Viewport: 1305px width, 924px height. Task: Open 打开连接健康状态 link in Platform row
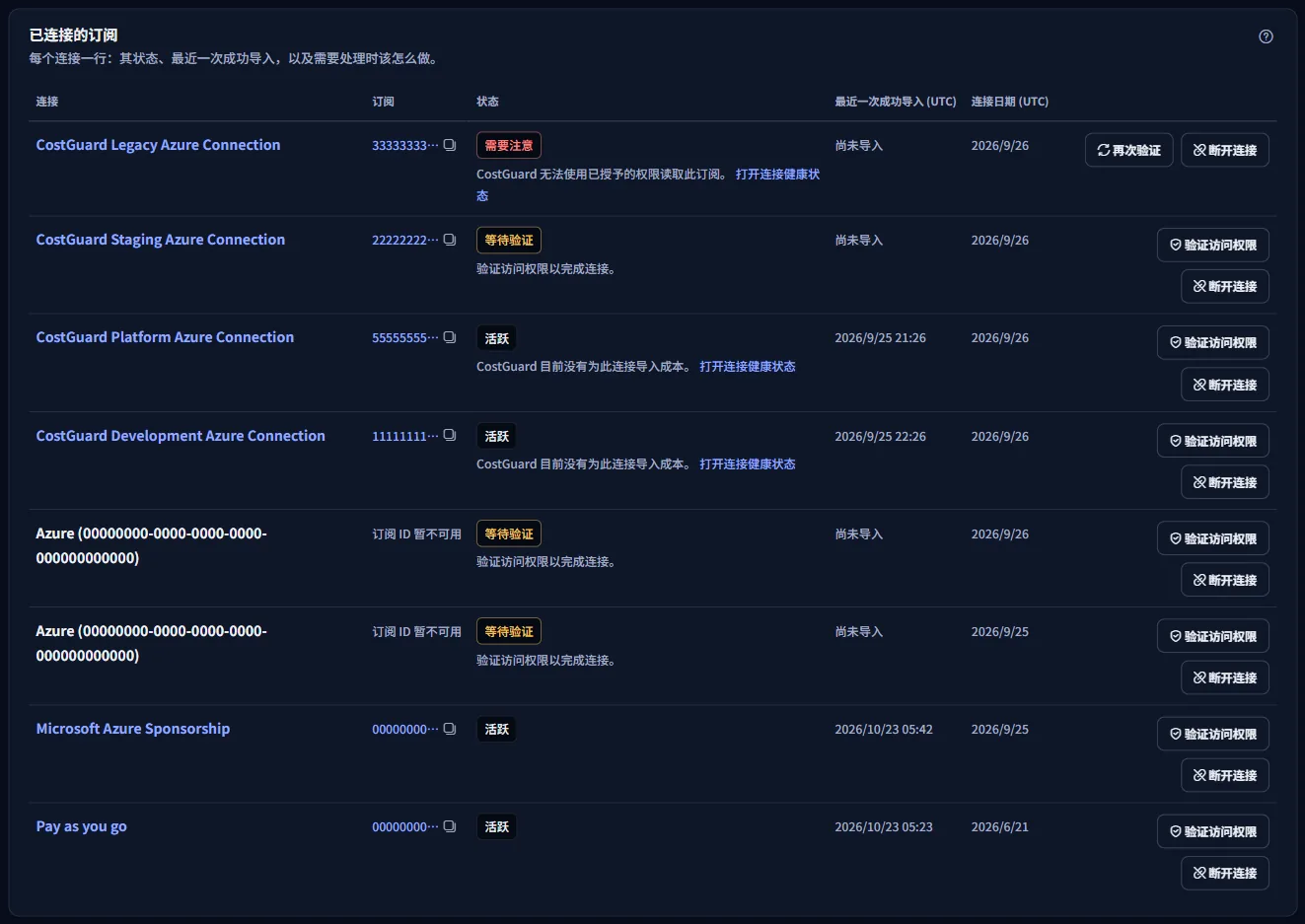pos(748,366)
